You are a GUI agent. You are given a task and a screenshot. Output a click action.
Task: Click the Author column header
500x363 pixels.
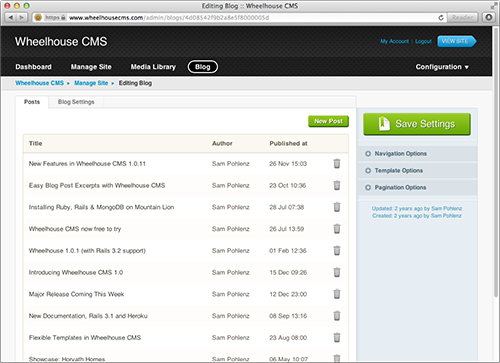tap(222, 143)
